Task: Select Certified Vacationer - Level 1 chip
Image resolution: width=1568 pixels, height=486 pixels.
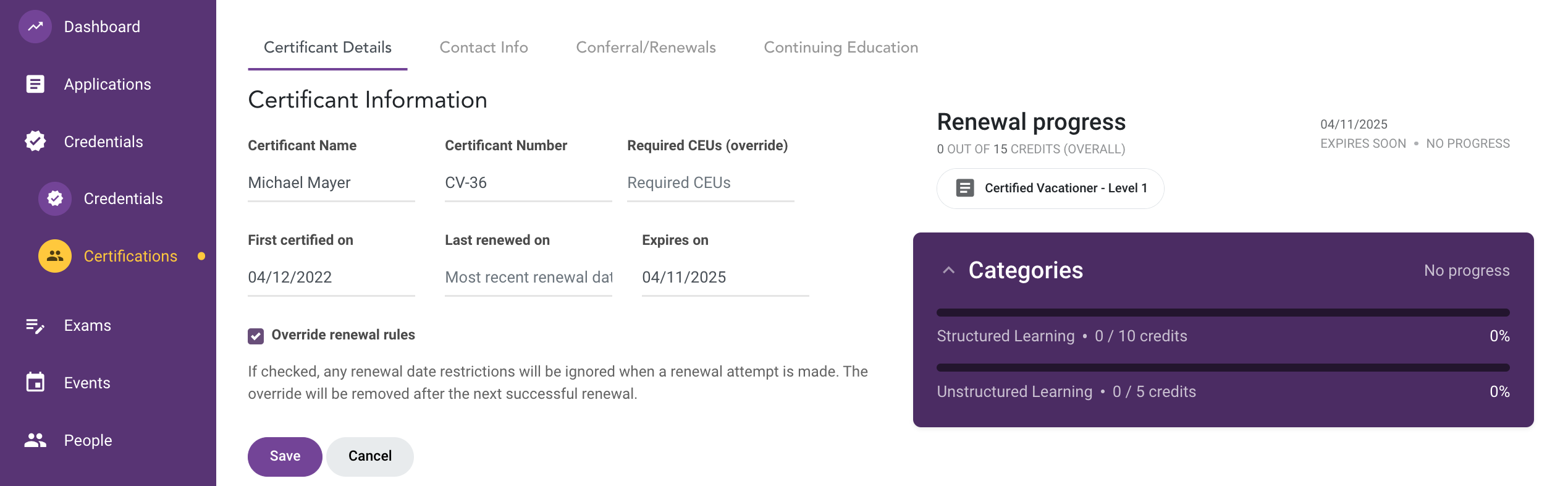Action: click(1050, 188)
